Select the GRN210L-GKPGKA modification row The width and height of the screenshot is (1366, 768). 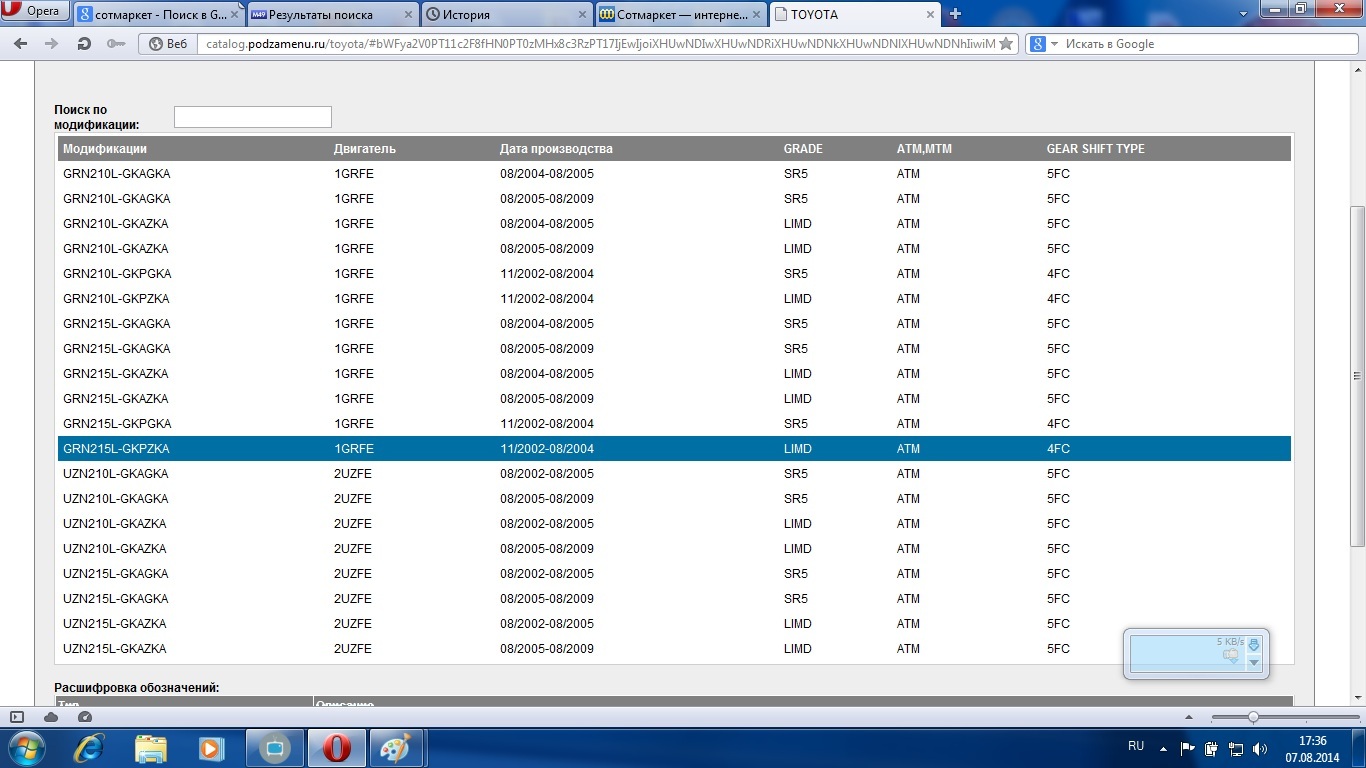[x=674, y=274]
